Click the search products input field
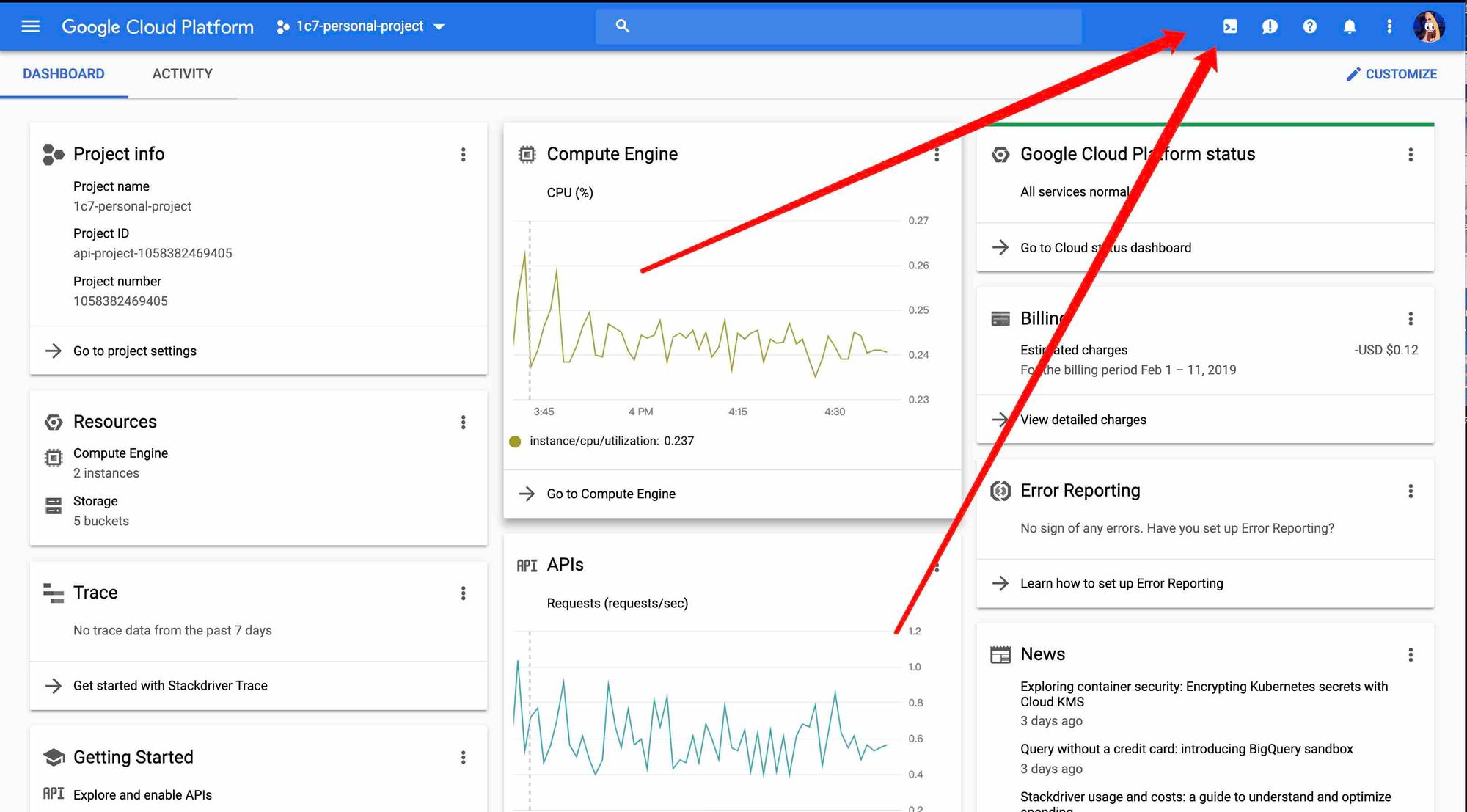The height and width of the screenshot is (812, 1467). (844, 26)
